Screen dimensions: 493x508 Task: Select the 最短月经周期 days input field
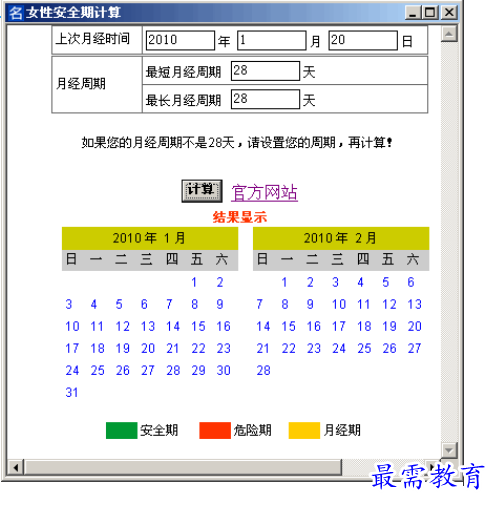click(265, 71)
